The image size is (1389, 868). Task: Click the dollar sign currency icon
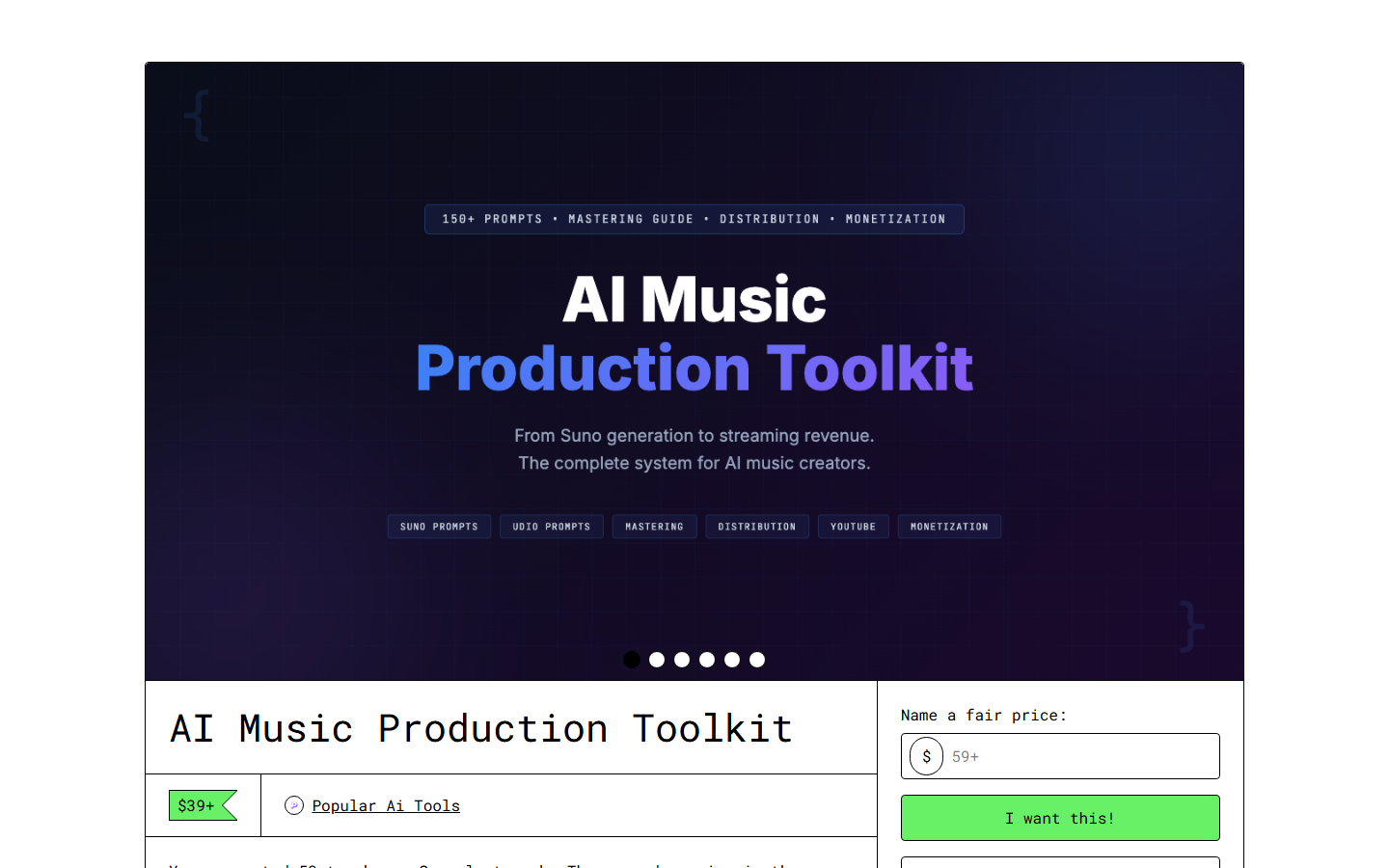(926, 756)
